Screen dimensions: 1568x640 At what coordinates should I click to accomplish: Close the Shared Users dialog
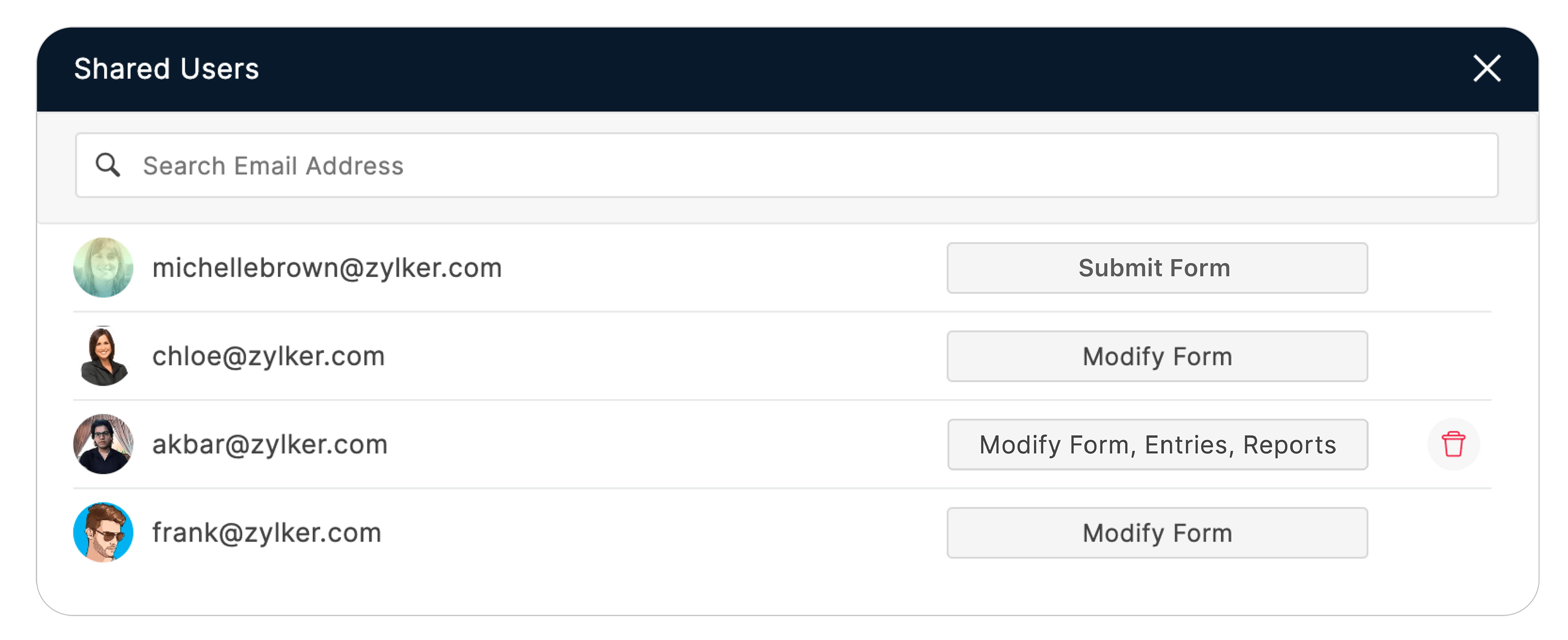[x=1486, y=68]
